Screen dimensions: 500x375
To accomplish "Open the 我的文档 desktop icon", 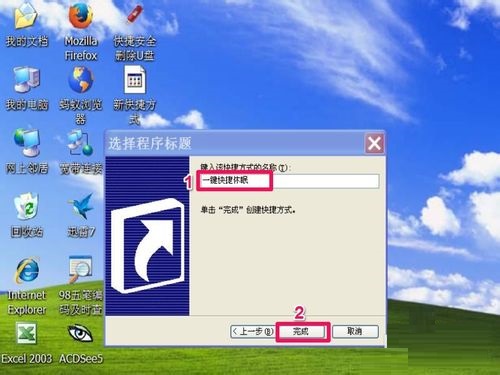I will click(x=26, y=17).
